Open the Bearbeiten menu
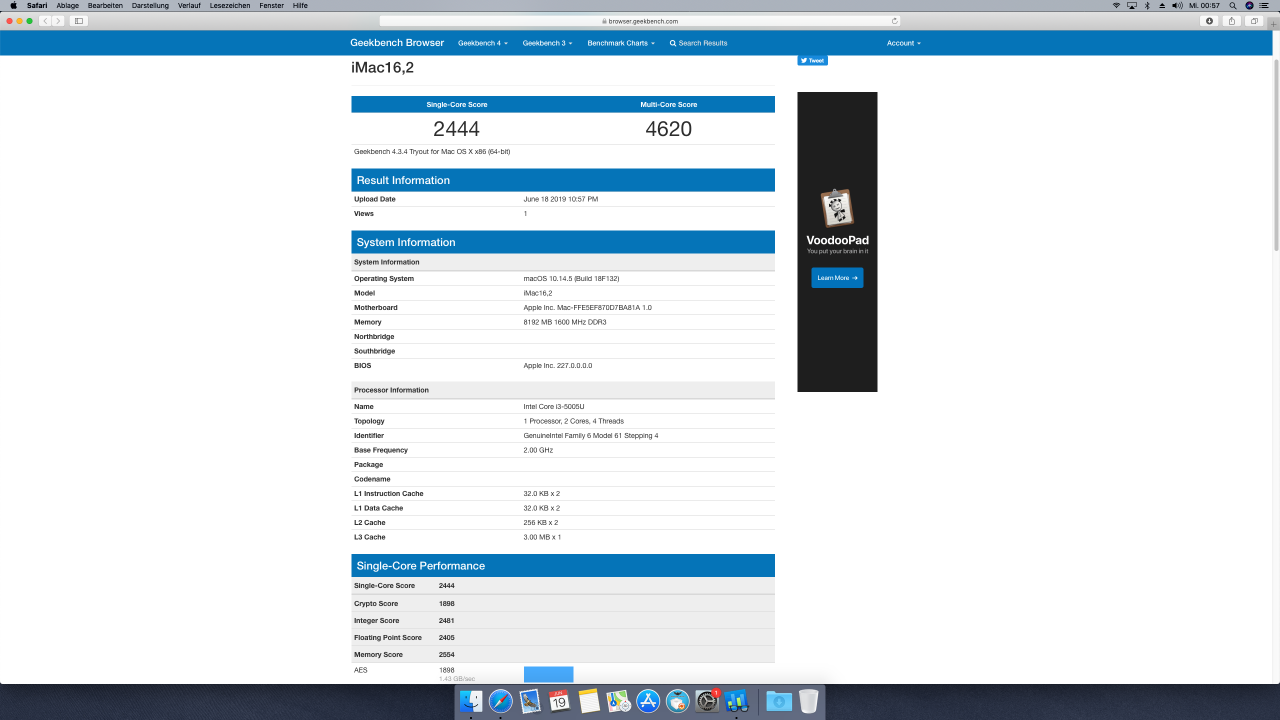Image resolution: width=1280 pixels, height=720 pixels. 105,5
